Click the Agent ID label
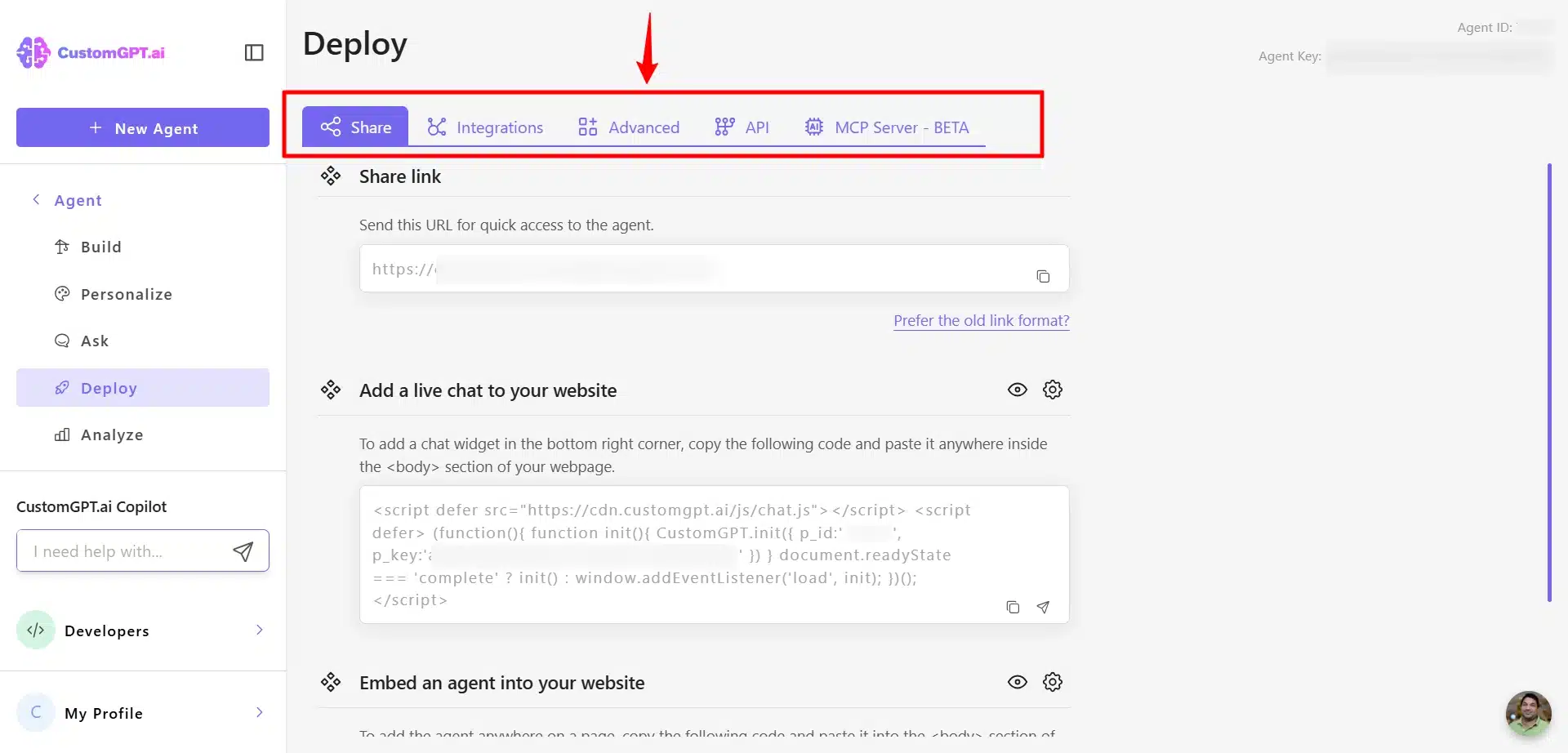The image size is (1568, 753). [1485, 28]
